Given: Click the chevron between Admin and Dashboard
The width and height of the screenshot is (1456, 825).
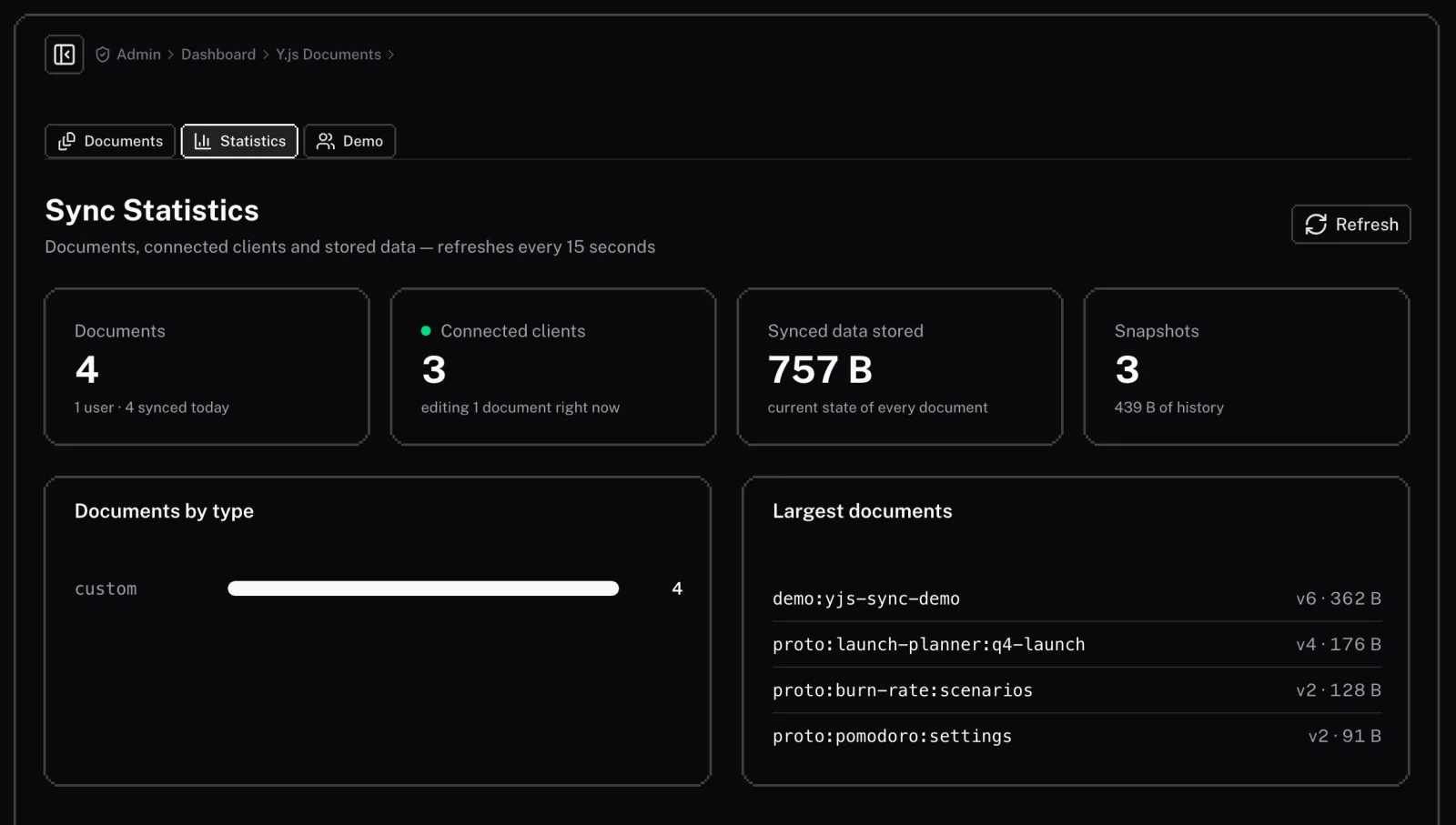Looking at the screenshot, I should coord(170,55).
